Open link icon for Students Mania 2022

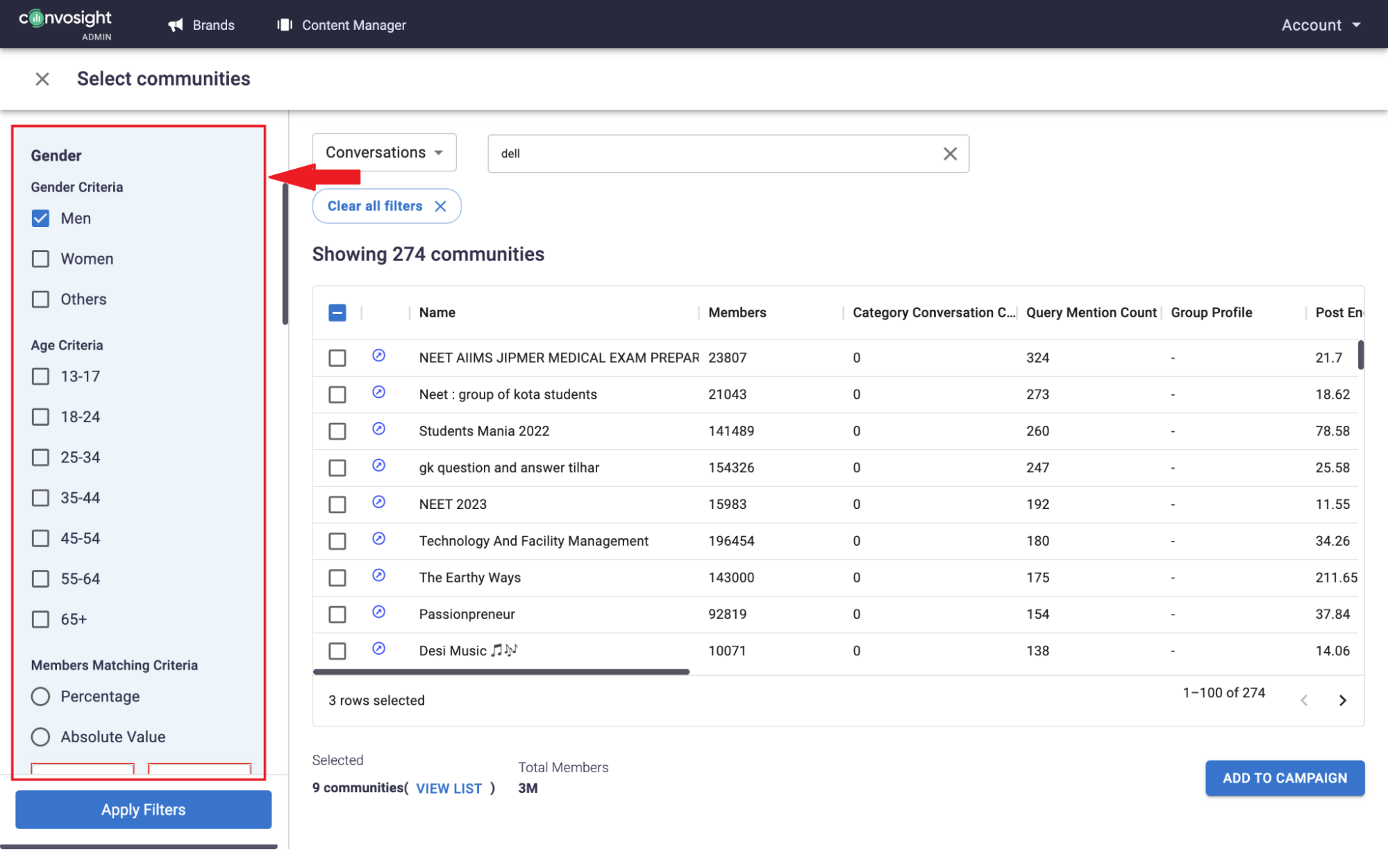378,429
